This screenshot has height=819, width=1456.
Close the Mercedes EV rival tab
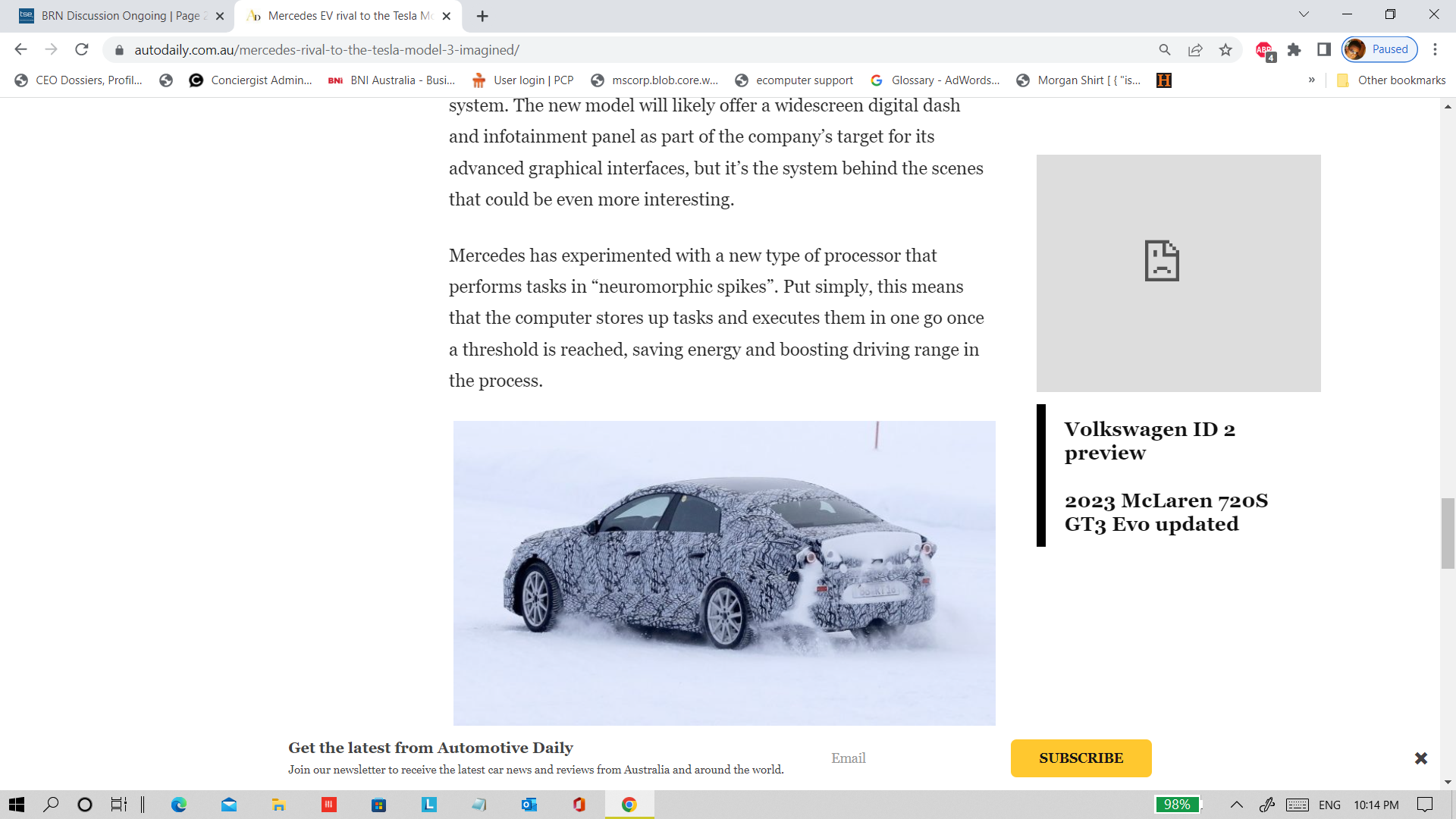coord(446,16)
